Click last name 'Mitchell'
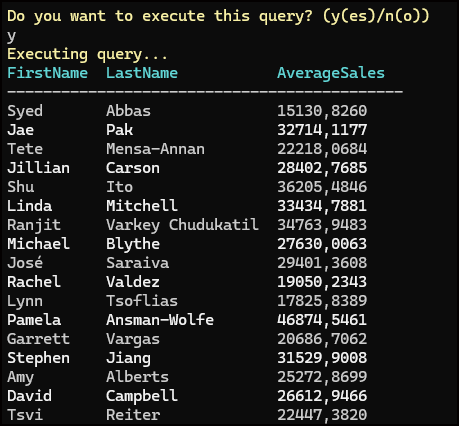The image size is (459, 426). coord(142,206)
